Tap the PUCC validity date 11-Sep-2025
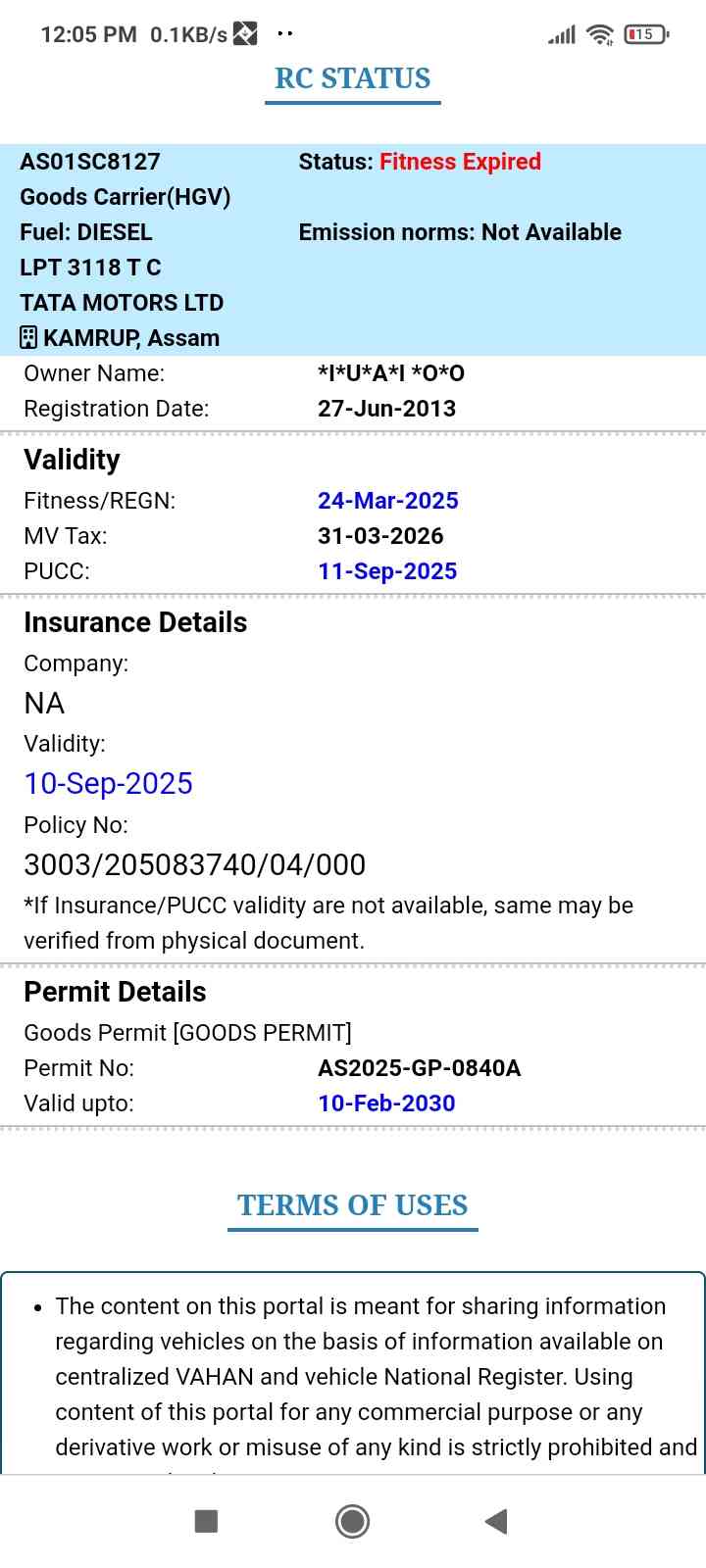 click(x=387, y=571)
